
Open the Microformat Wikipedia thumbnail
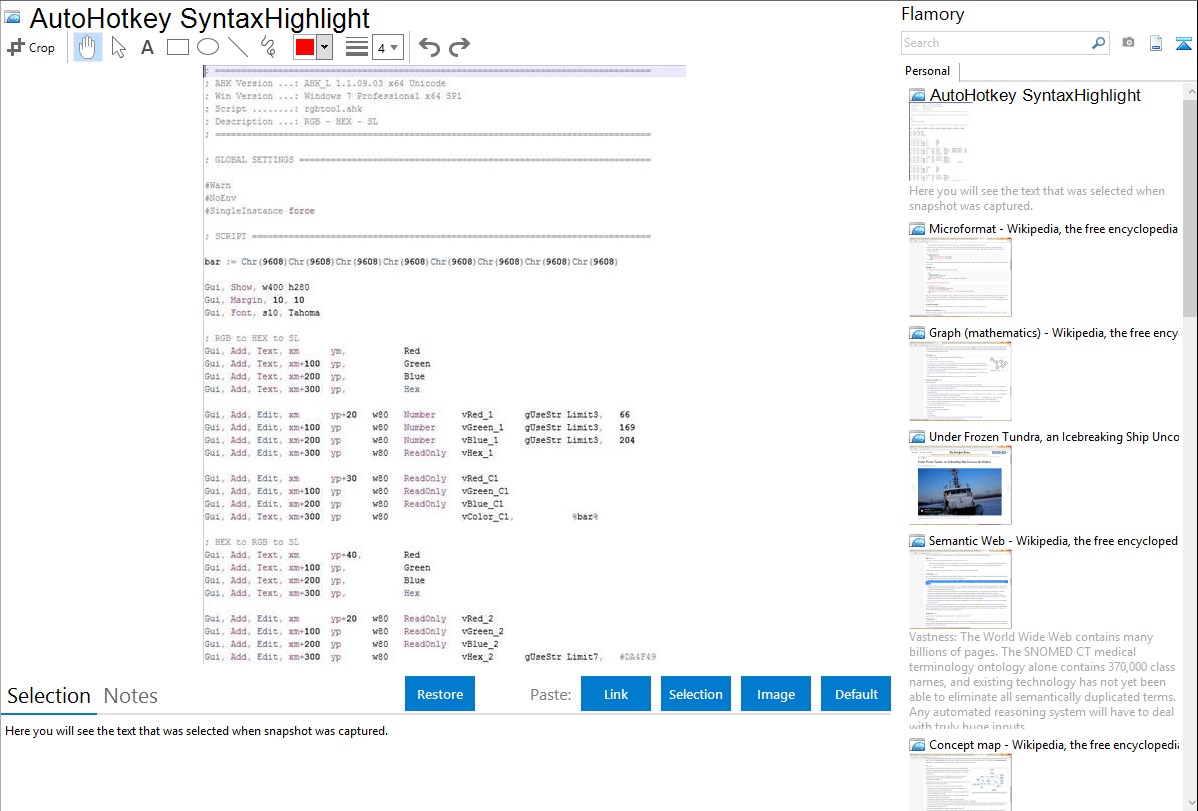click(x=960, y=277)
